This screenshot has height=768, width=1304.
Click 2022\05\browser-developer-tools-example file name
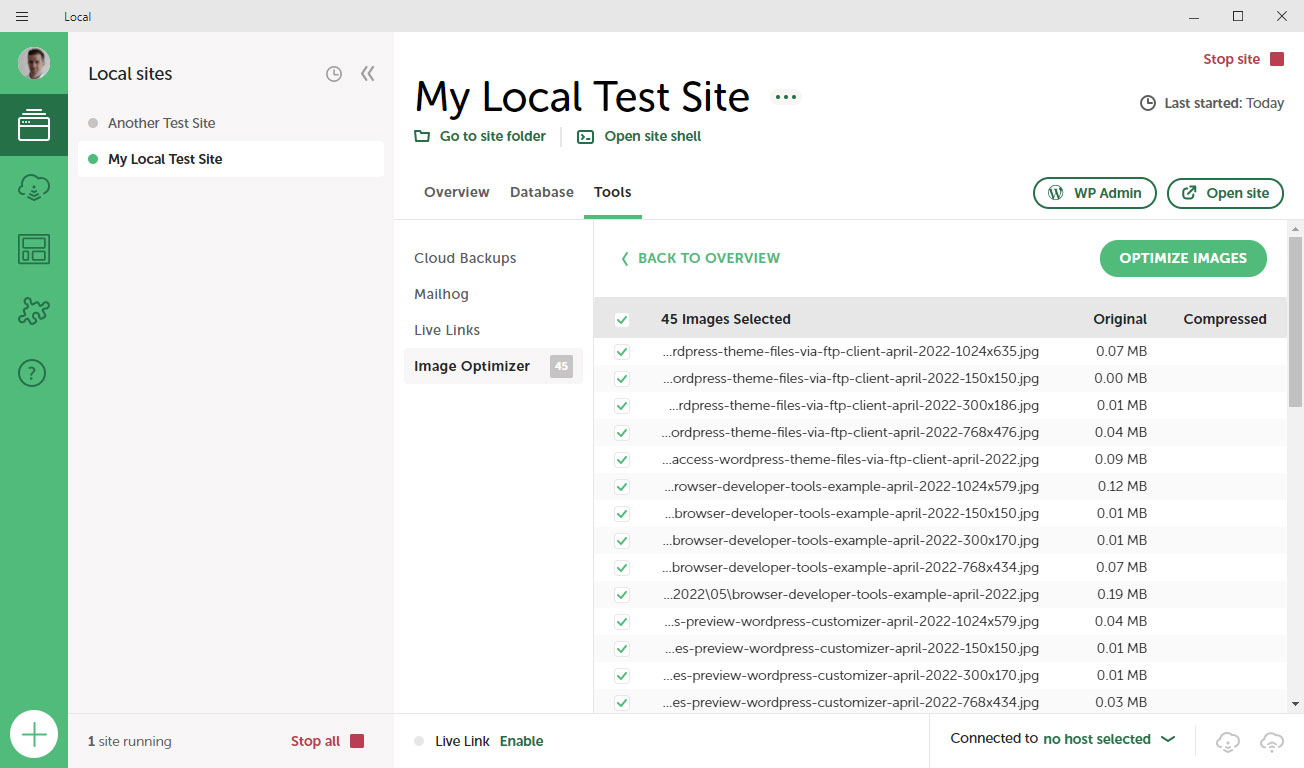851,594
